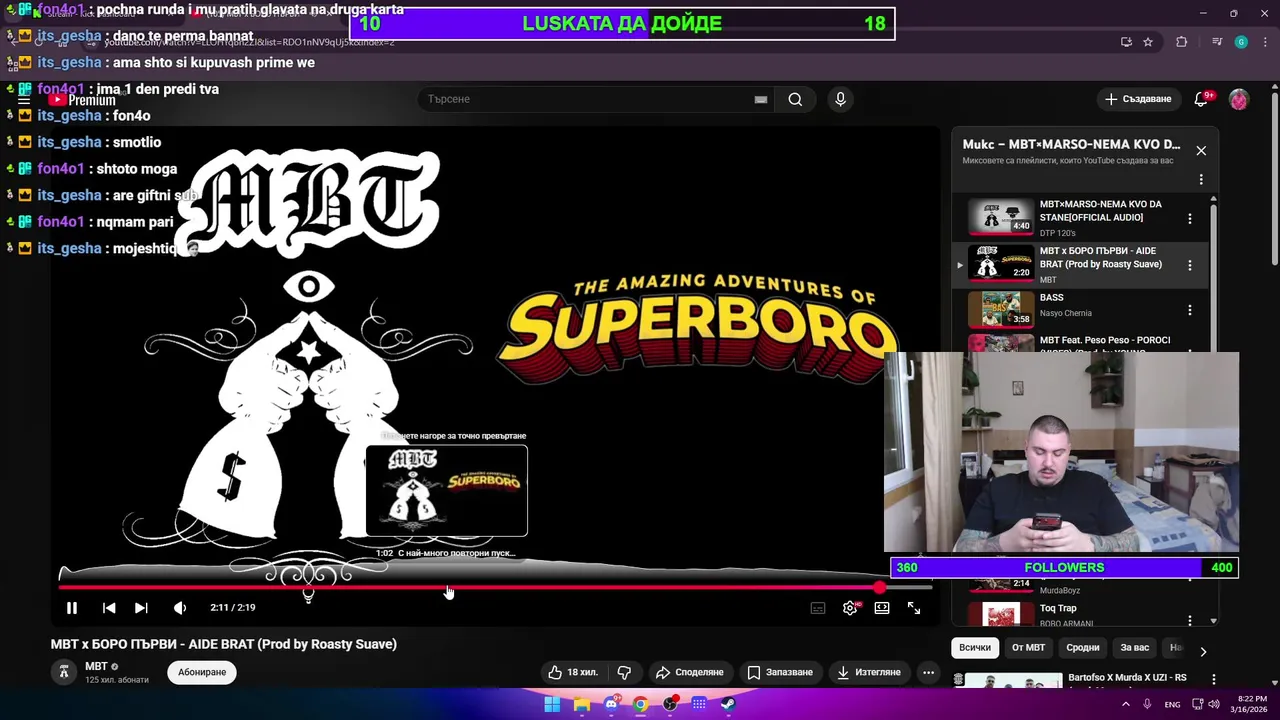The height and width of the screenshot is (720, 1280).
Task: Open options for AIDE BRAT playlist item
Action: [x=1189, y=265]
